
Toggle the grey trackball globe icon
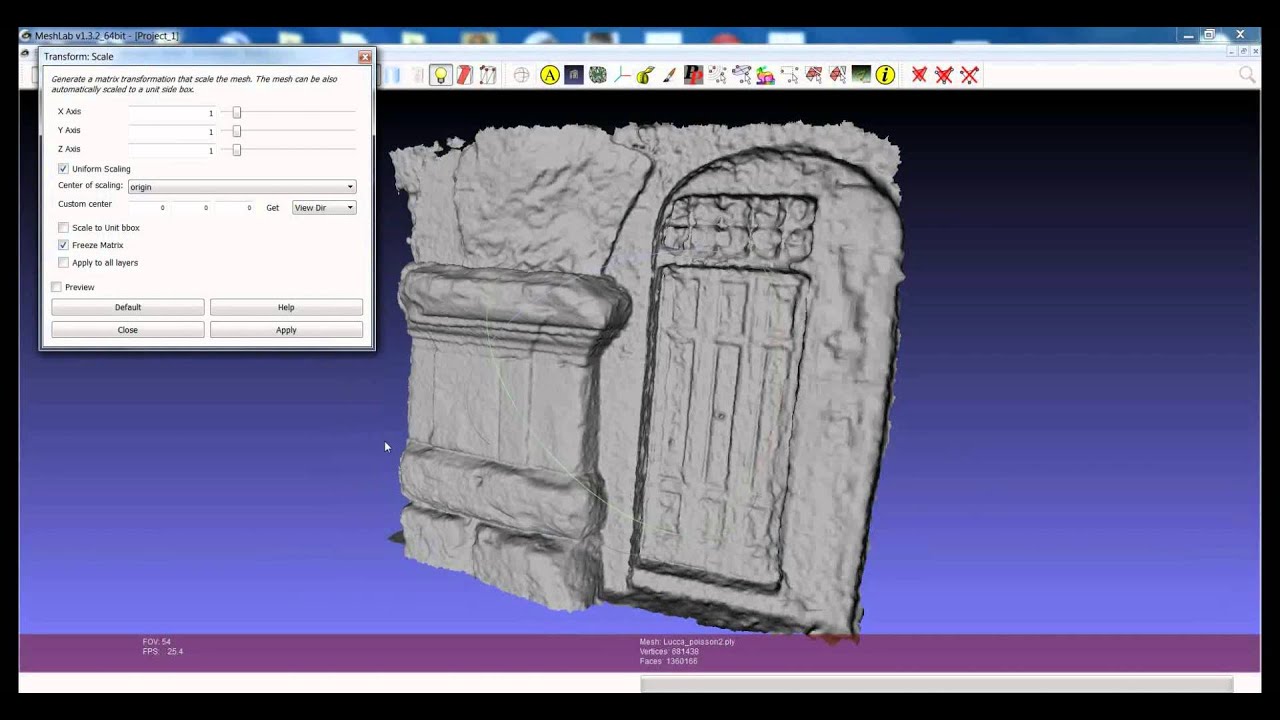point(521,75)
